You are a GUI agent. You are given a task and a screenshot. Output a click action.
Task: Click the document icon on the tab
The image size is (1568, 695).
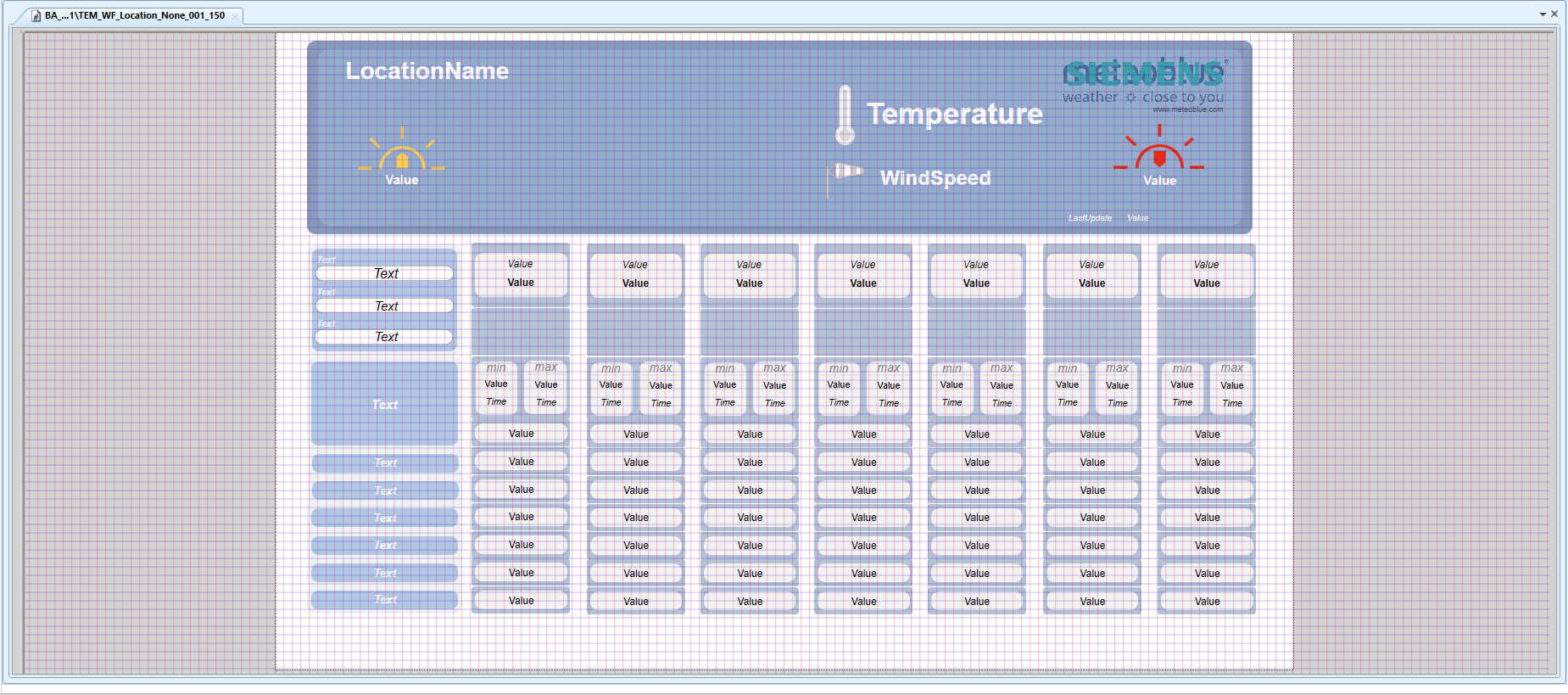[x=36, y=15]
